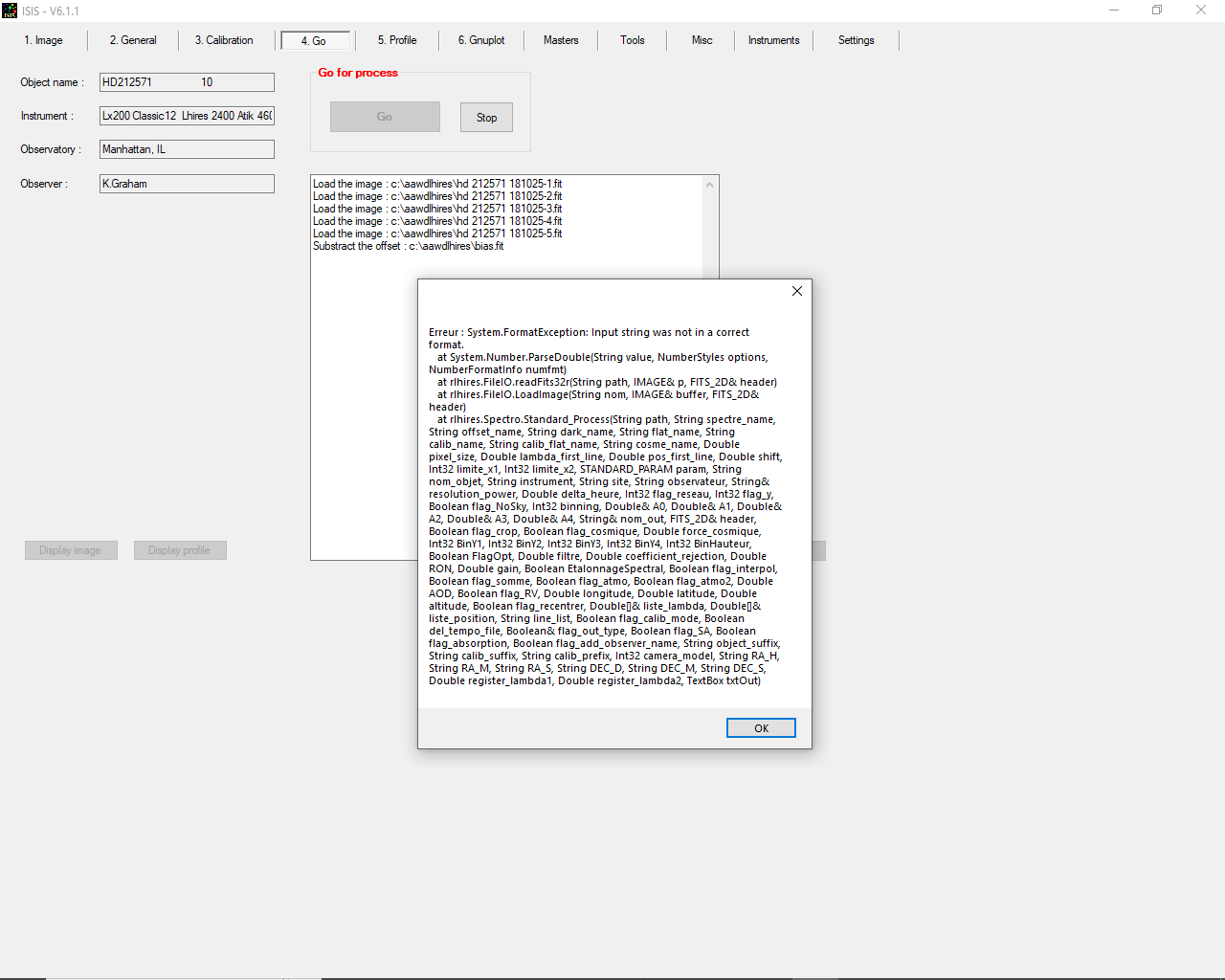Click the Instrument text field

187,116
